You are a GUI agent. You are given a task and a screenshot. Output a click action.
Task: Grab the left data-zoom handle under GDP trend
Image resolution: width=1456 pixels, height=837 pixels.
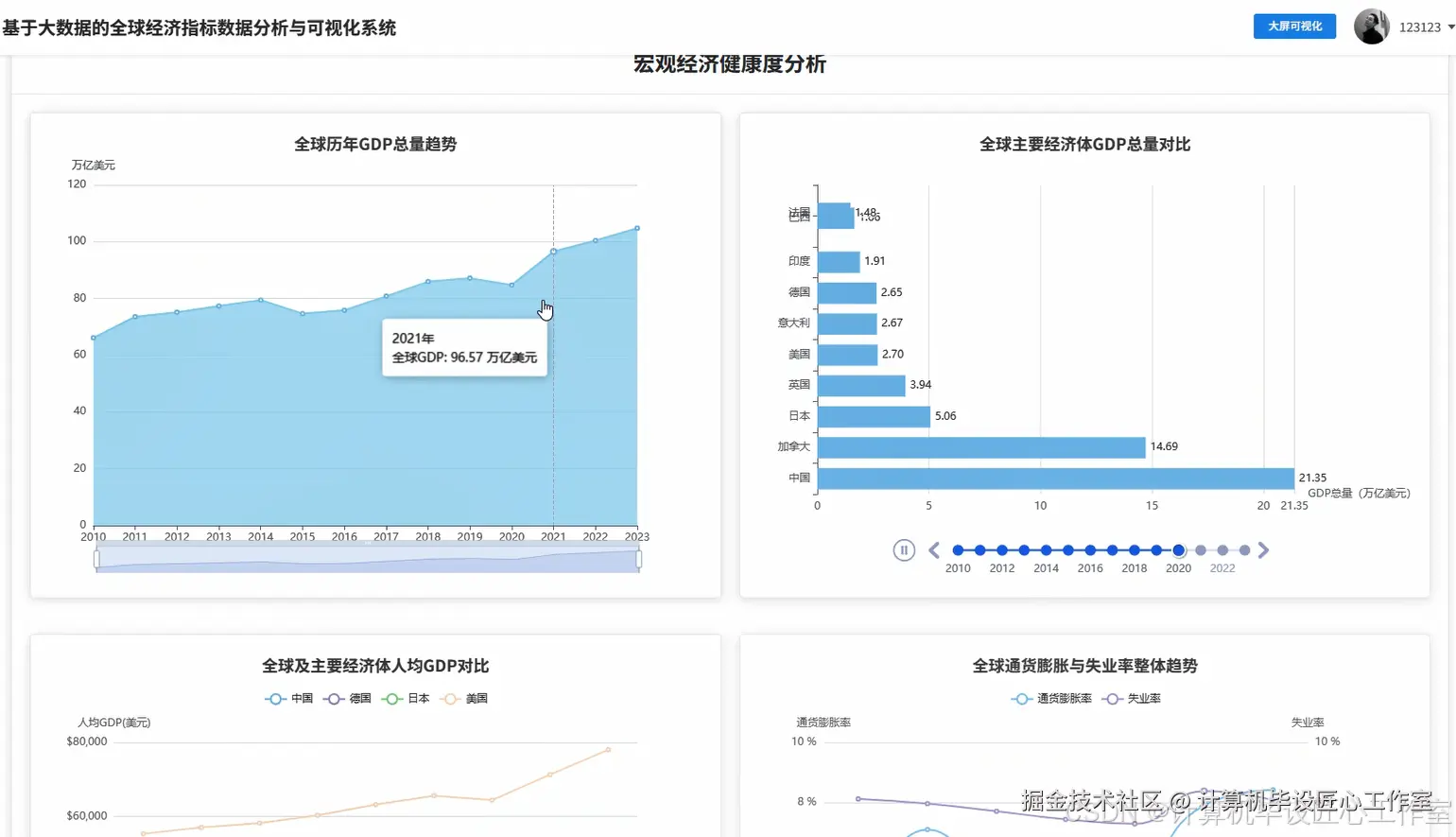click(x=97, y=558)
